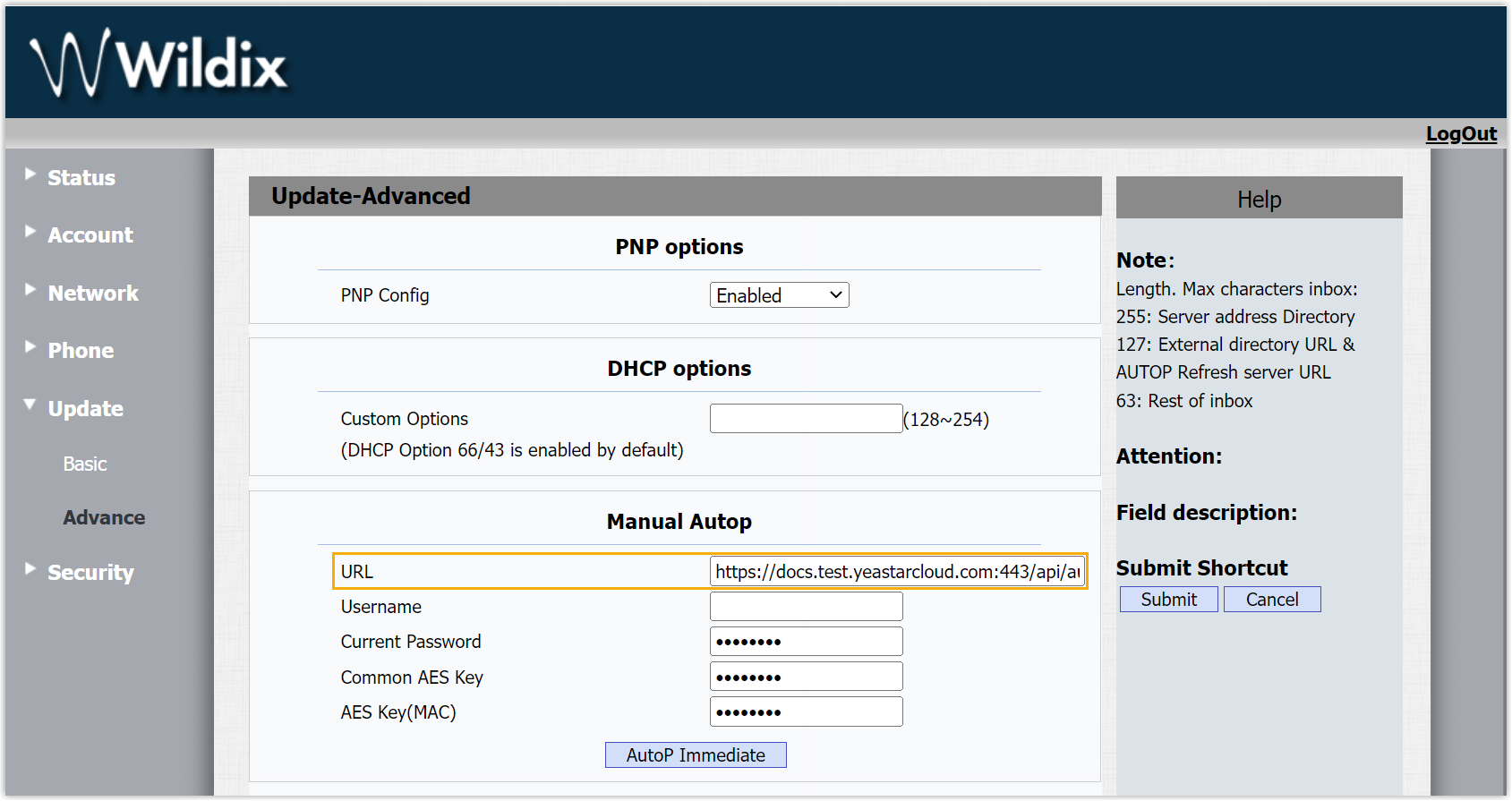The image size is (1512, 801).
Task: Click the Wildix logo in header
Action: [159, 64]
